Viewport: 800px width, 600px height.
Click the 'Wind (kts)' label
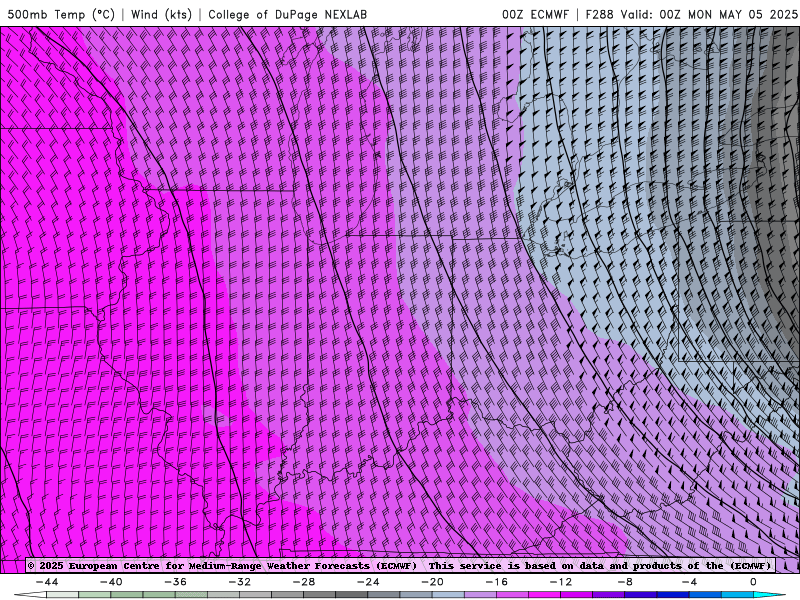pyautogui.click(x=161, y=14)
